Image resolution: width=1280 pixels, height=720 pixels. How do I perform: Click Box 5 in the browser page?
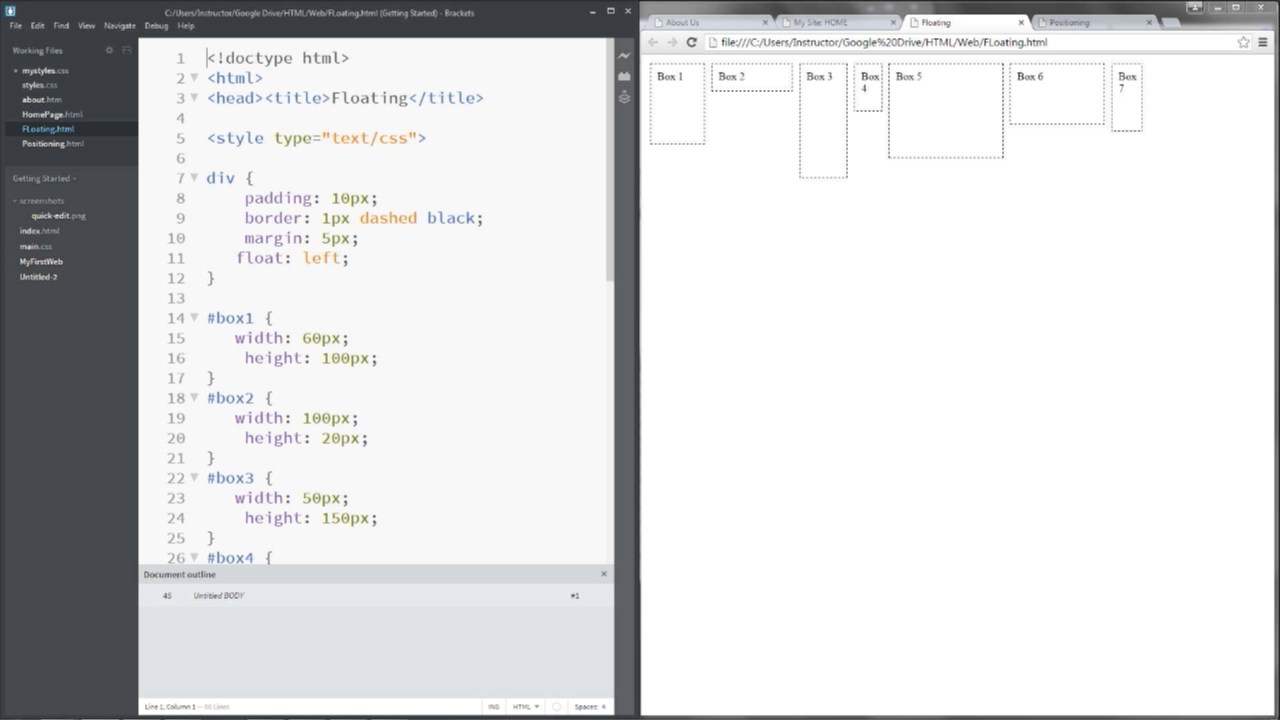coord(946,110)
